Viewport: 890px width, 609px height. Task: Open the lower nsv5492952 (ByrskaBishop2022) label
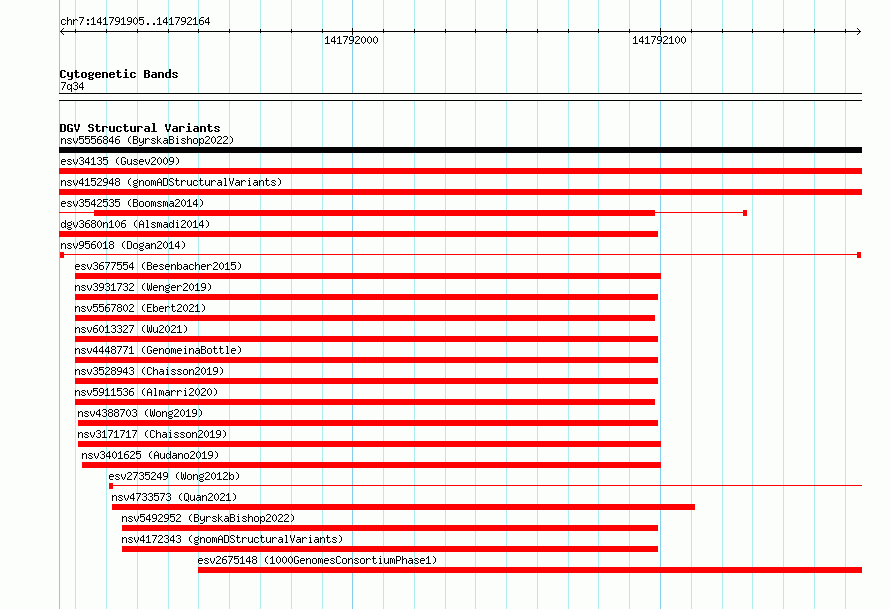208,518
